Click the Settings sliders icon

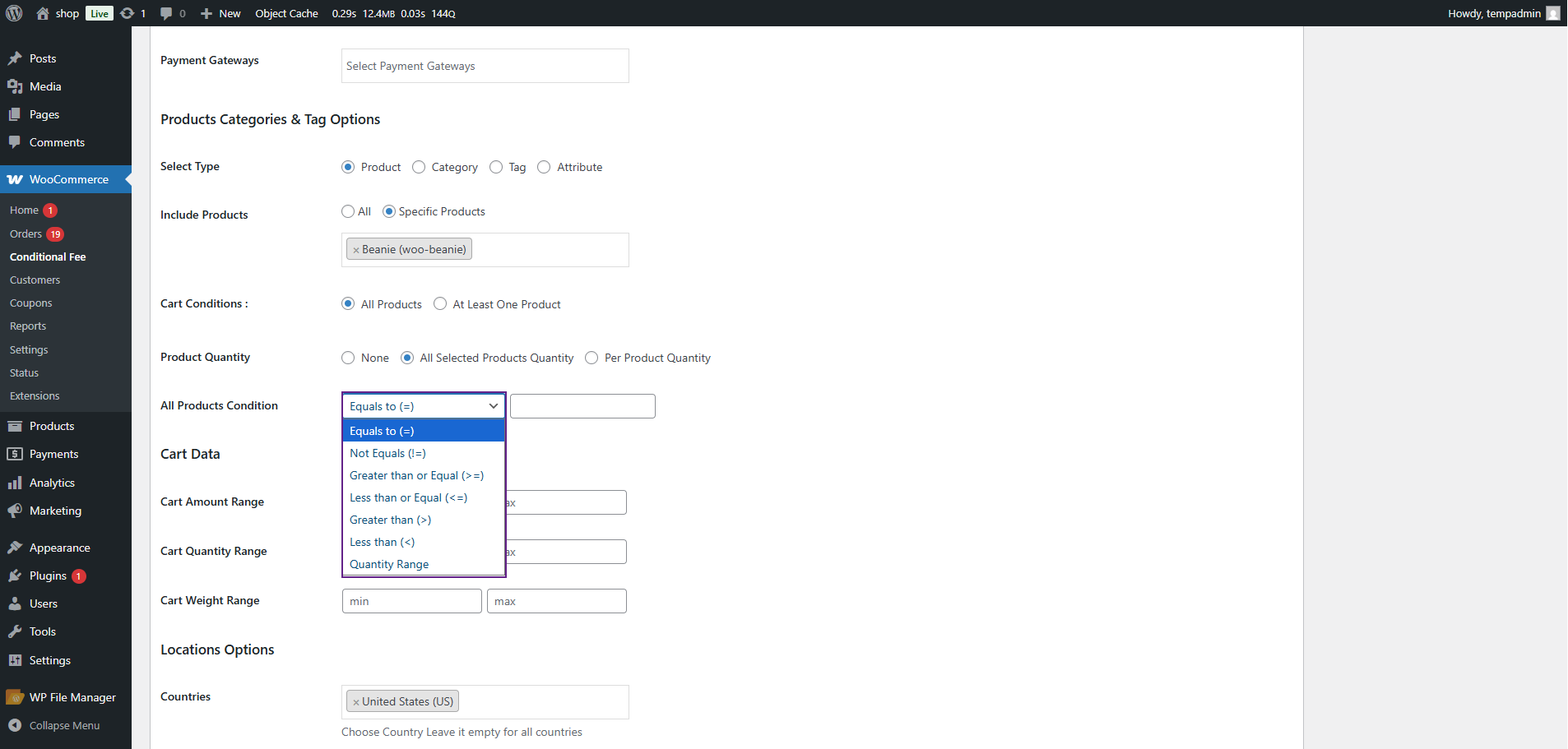tap(15, 660)
